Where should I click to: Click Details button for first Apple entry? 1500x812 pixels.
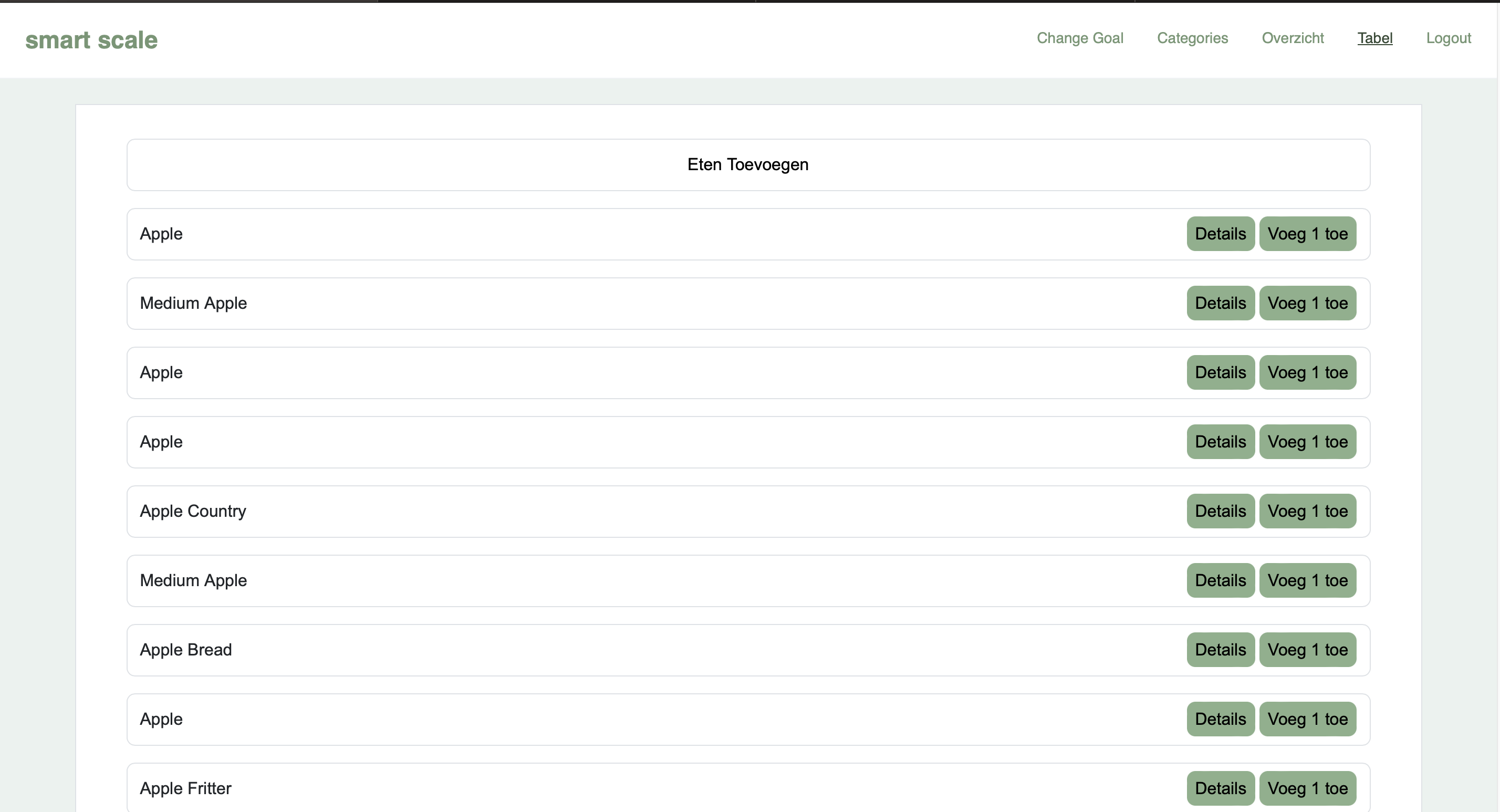pyautogui.click(x=1220, y=234)
